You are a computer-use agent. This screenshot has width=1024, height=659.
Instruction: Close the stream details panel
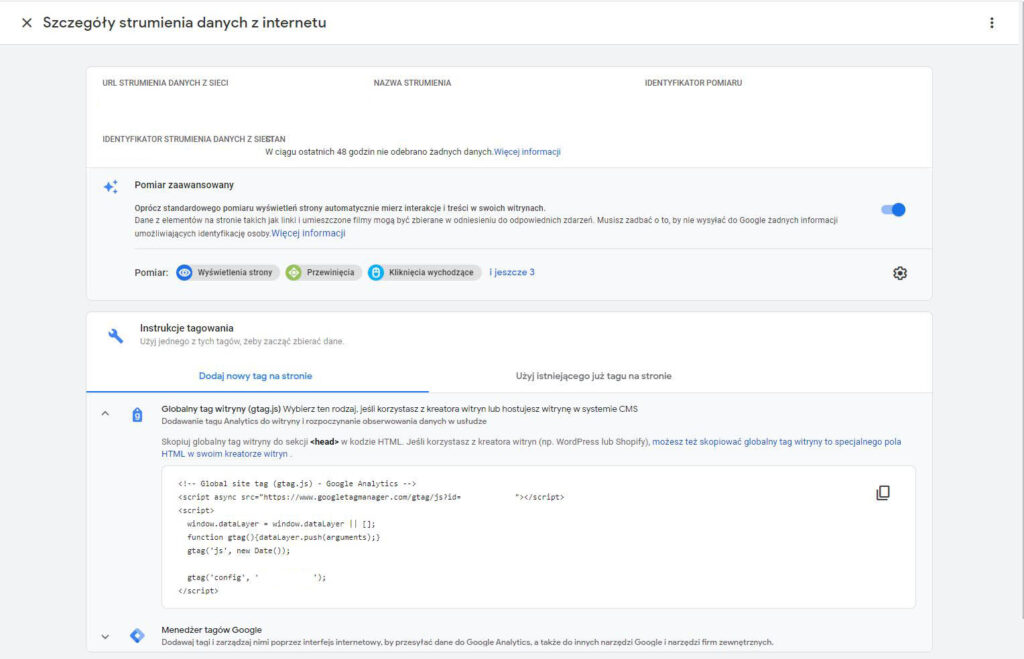point(27,23)
